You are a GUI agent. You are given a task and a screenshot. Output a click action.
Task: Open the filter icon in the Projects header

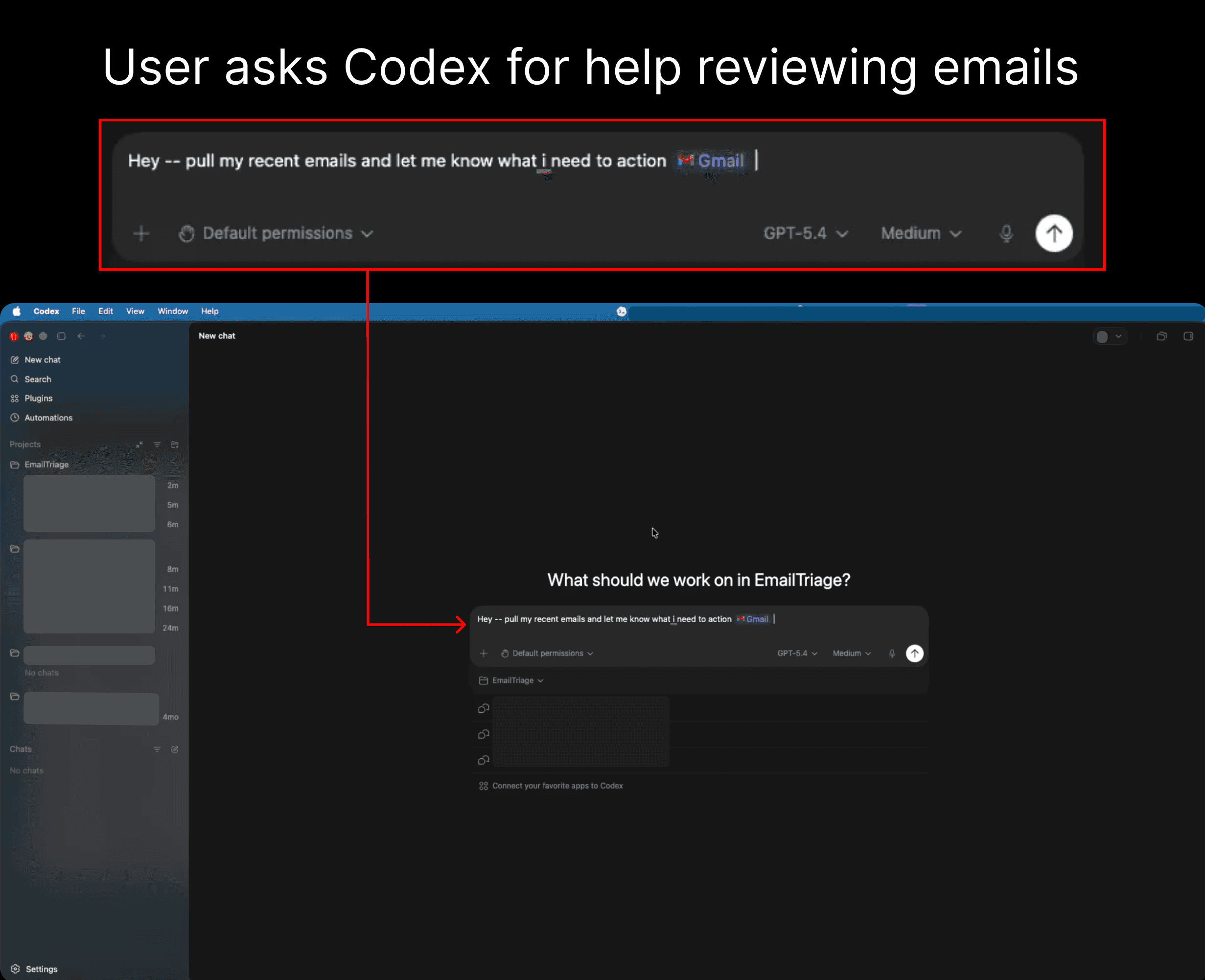click(x=157, y=445)
